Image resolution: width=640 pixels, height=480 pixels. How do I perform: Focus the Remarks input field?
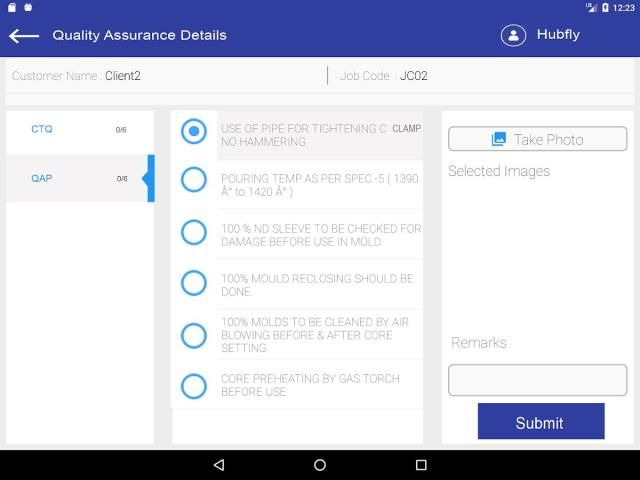click(537, 380)
